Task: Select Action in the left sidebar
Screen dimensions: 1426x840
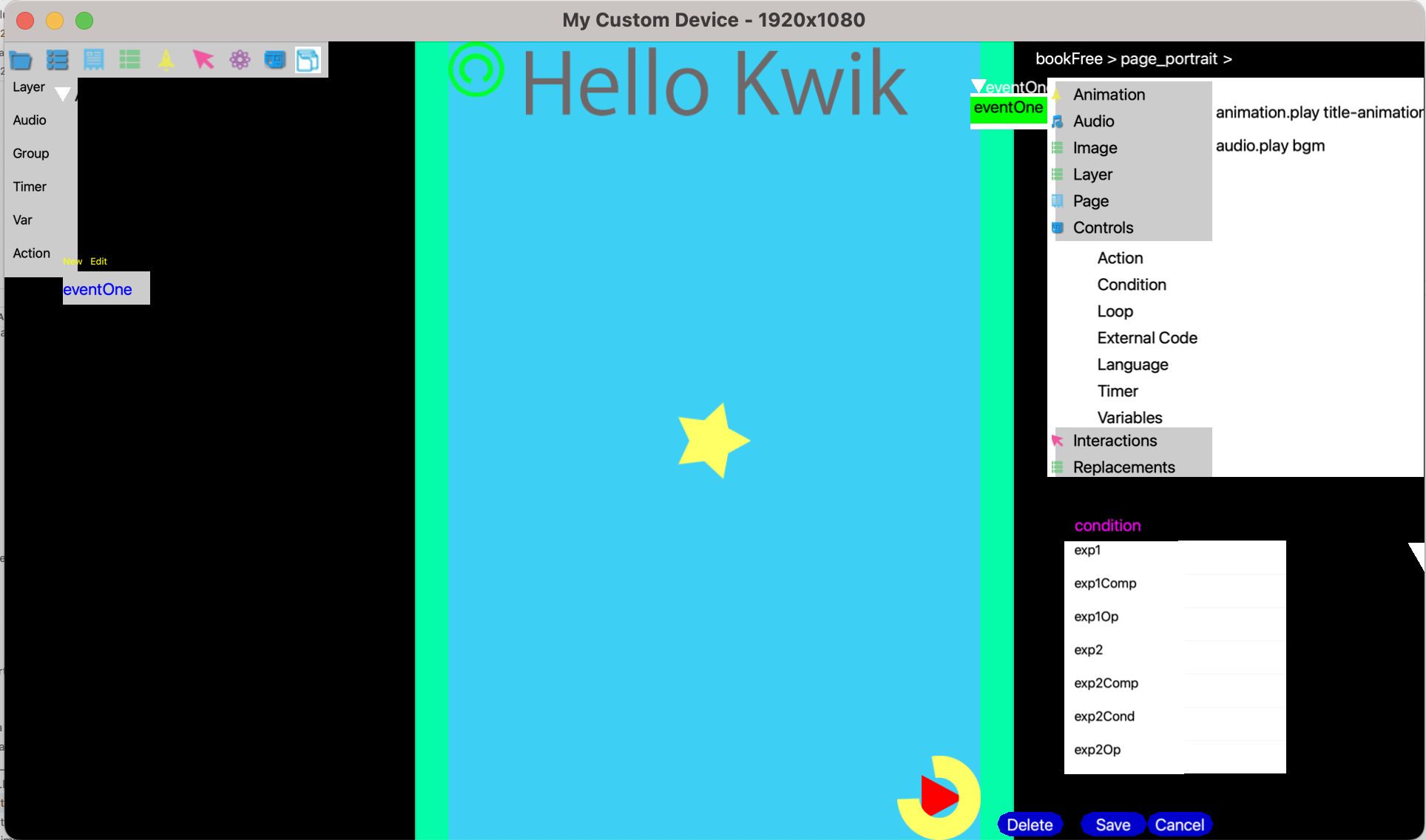Action: pos(32,254)
